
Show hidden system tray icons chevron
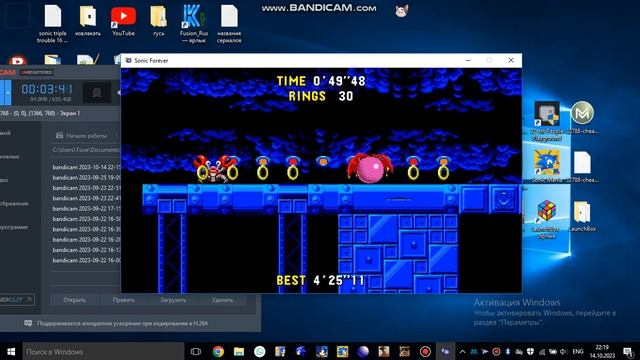462,351
